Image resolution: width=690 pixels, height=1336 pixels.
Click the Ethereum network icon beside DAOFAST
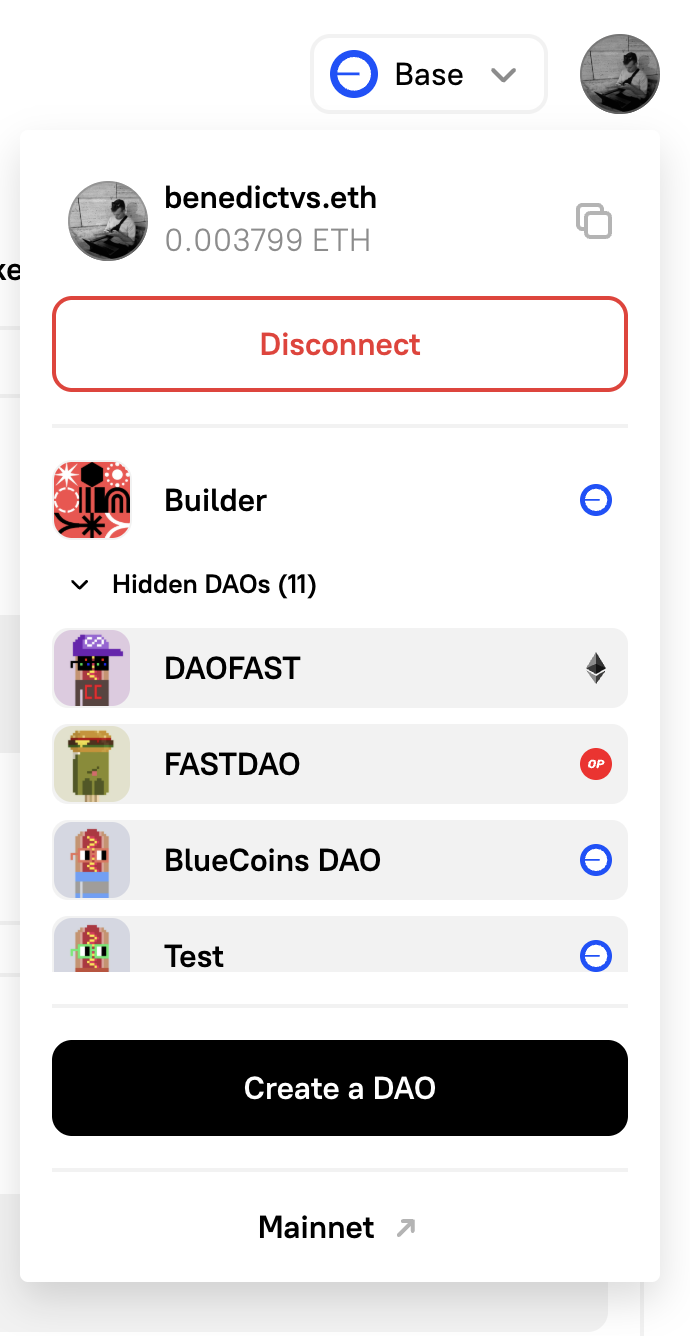(x=595, y=668)
